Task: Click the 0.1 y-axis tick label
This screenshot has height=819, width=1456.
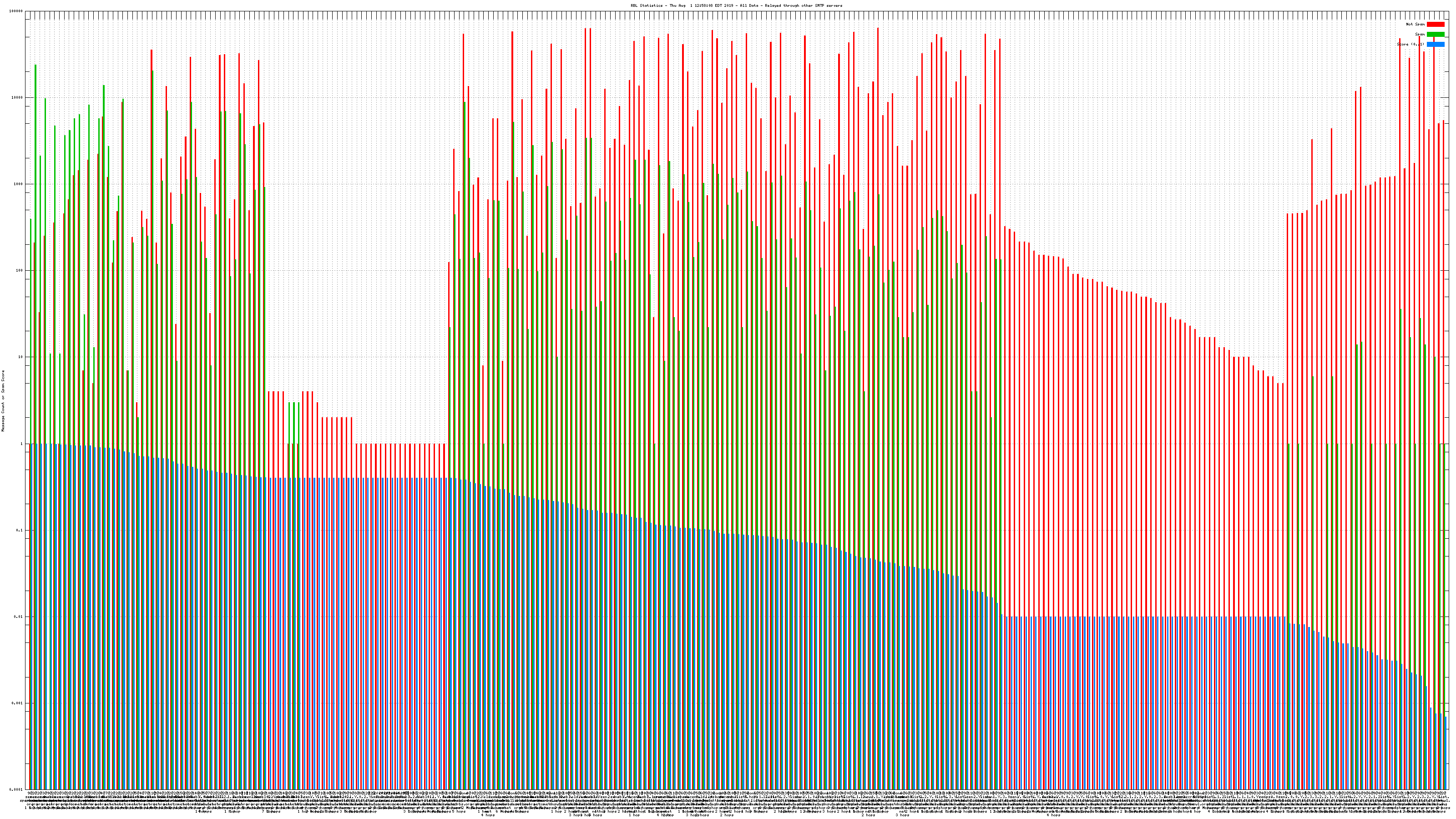Action: [x=20, y=530]
